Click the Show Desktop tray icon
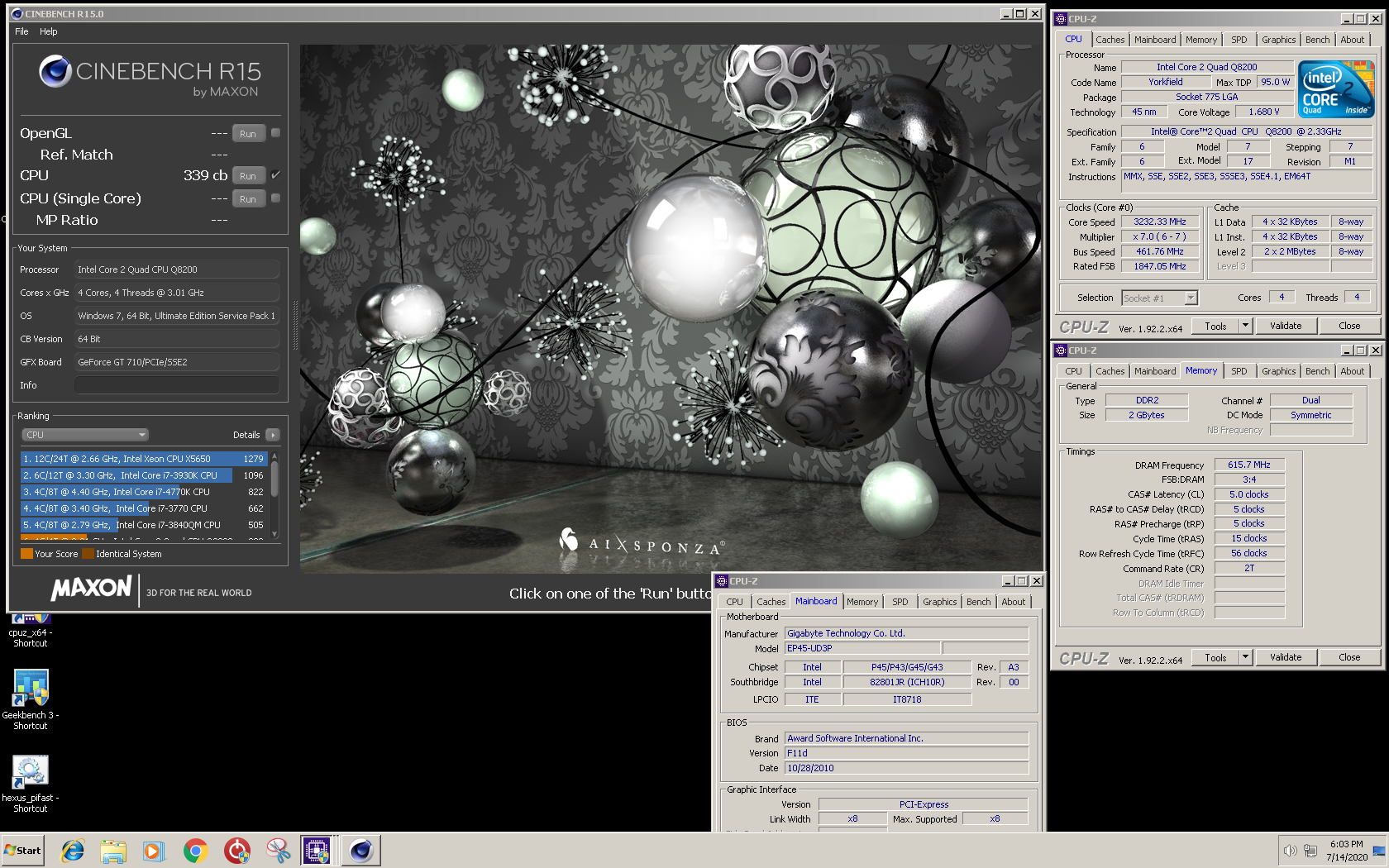 (x=1379, y=851)
